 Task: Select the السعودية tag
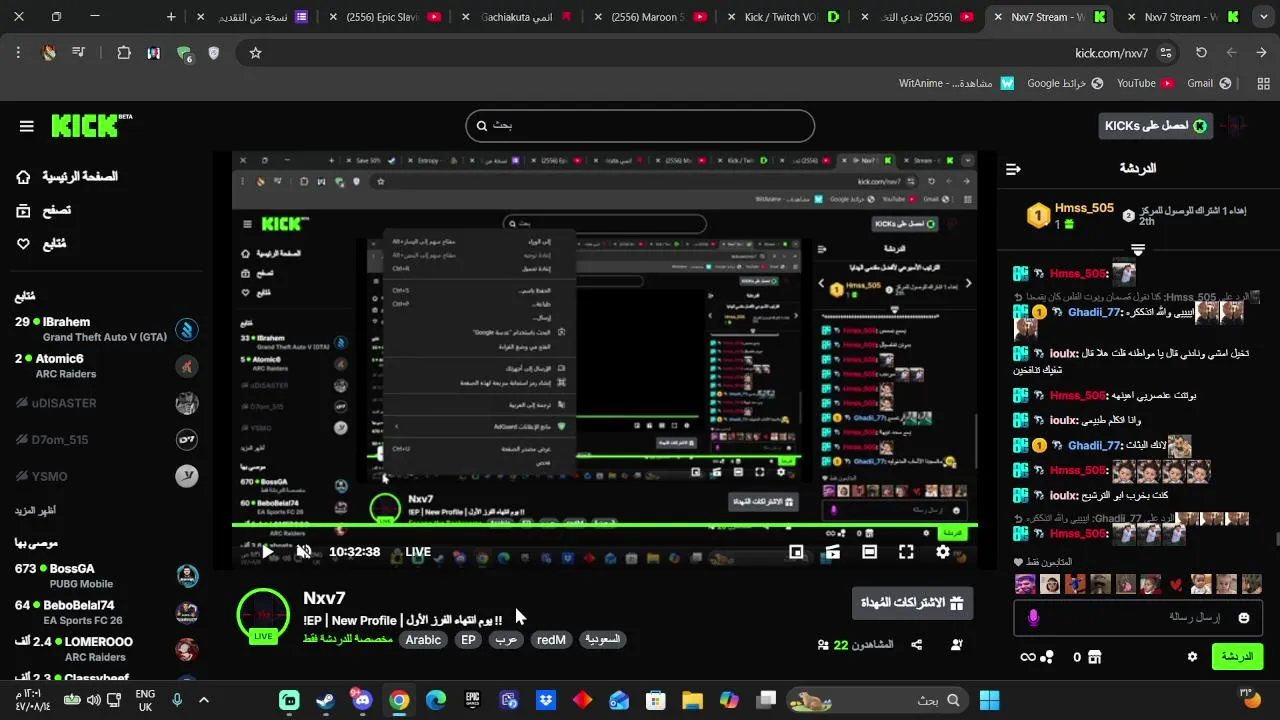[x=602, y=640]
